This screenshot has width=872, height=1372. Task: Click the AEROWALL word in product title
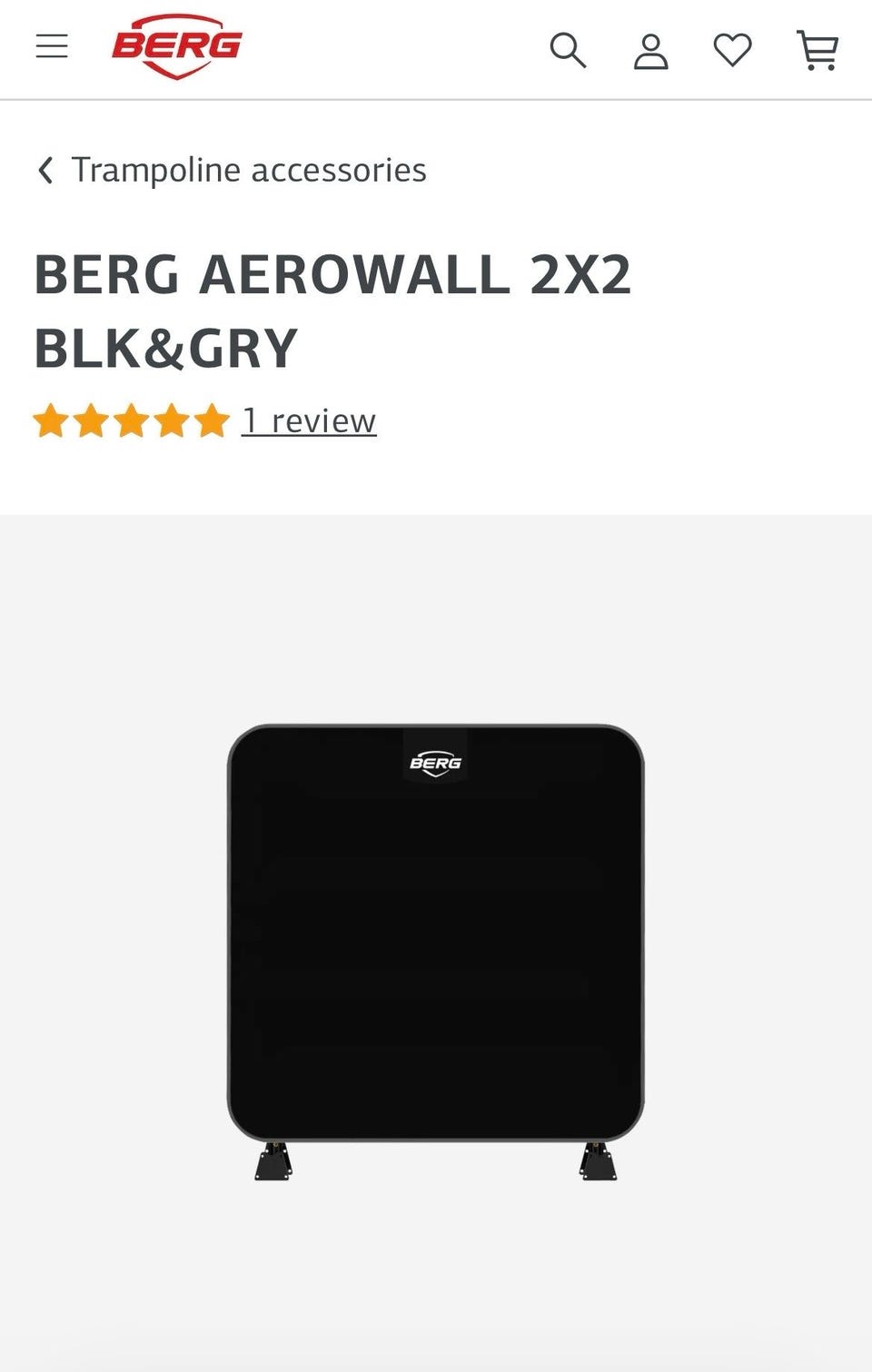355,274
